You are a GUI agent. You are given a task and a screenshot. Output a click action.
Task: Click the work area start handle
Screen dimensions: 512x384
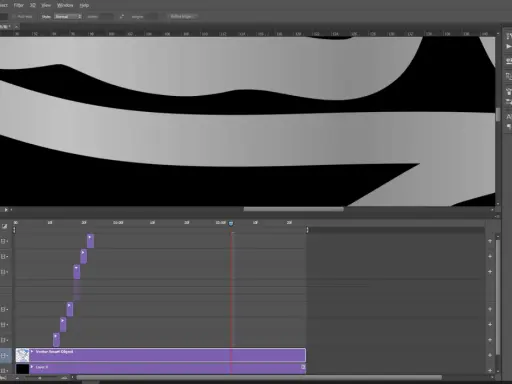14,230
